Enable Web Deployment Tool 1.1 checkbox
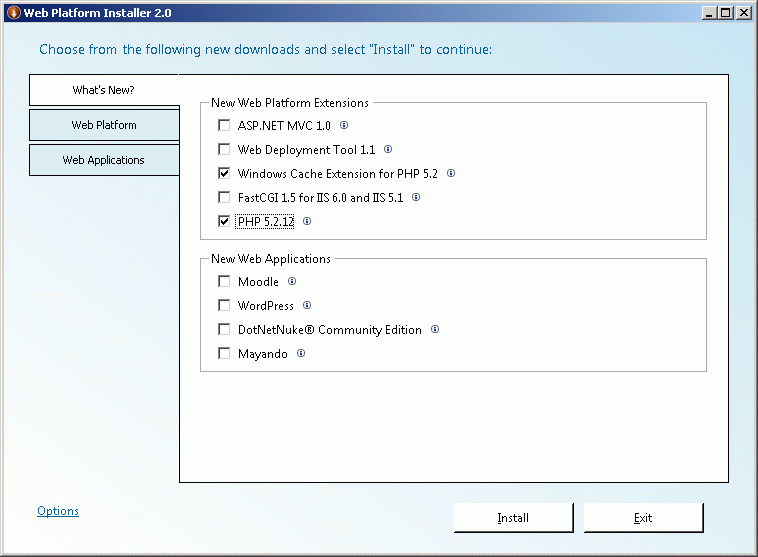758x557 pixels. pyautogui.click(x=224, y=149)
